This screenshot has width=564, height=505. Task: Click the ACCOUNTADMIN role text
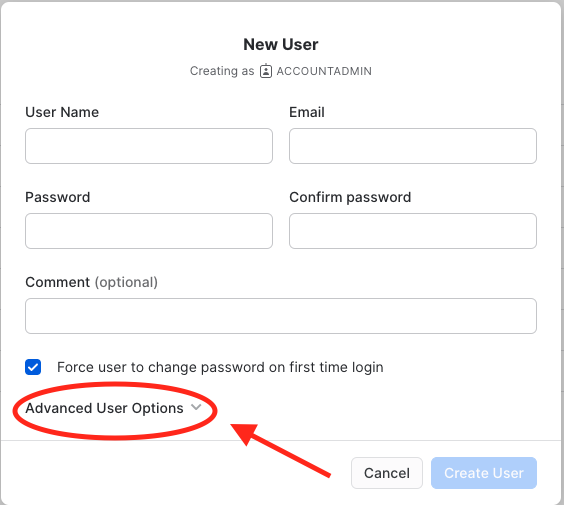[324, 71]
